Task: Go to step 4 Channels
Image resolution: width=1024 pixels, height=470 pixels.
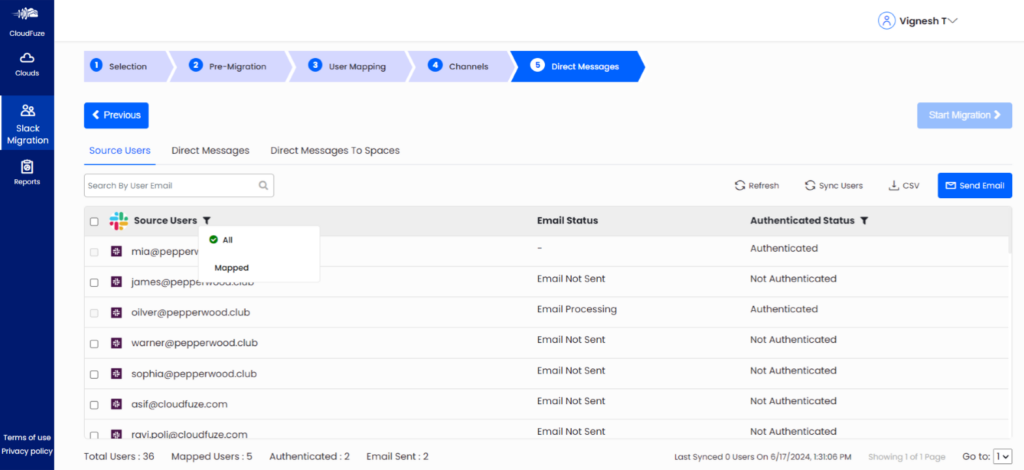Action: pos(462,66)
